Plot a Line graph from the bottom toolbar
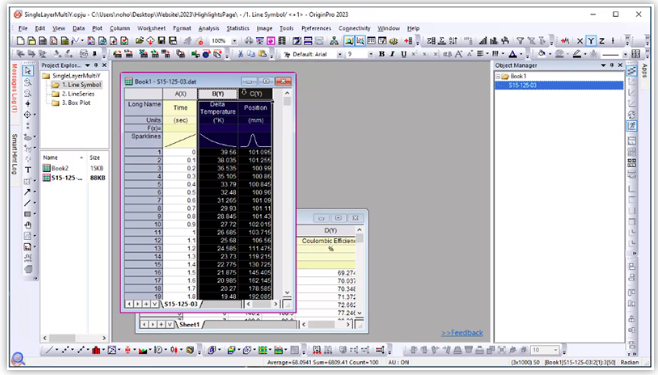 (49, 350)
